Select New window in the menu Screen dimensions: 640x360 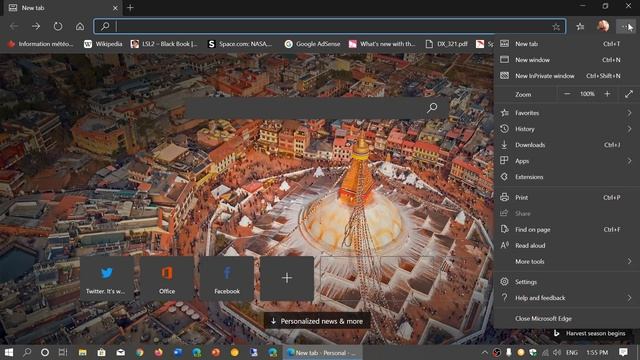coord(567,60)
